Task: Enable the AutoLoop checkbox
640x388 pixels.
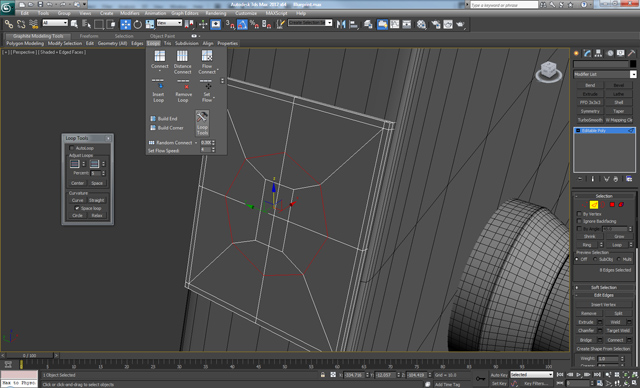Action: pyautogui.click(x=72, y=148)
